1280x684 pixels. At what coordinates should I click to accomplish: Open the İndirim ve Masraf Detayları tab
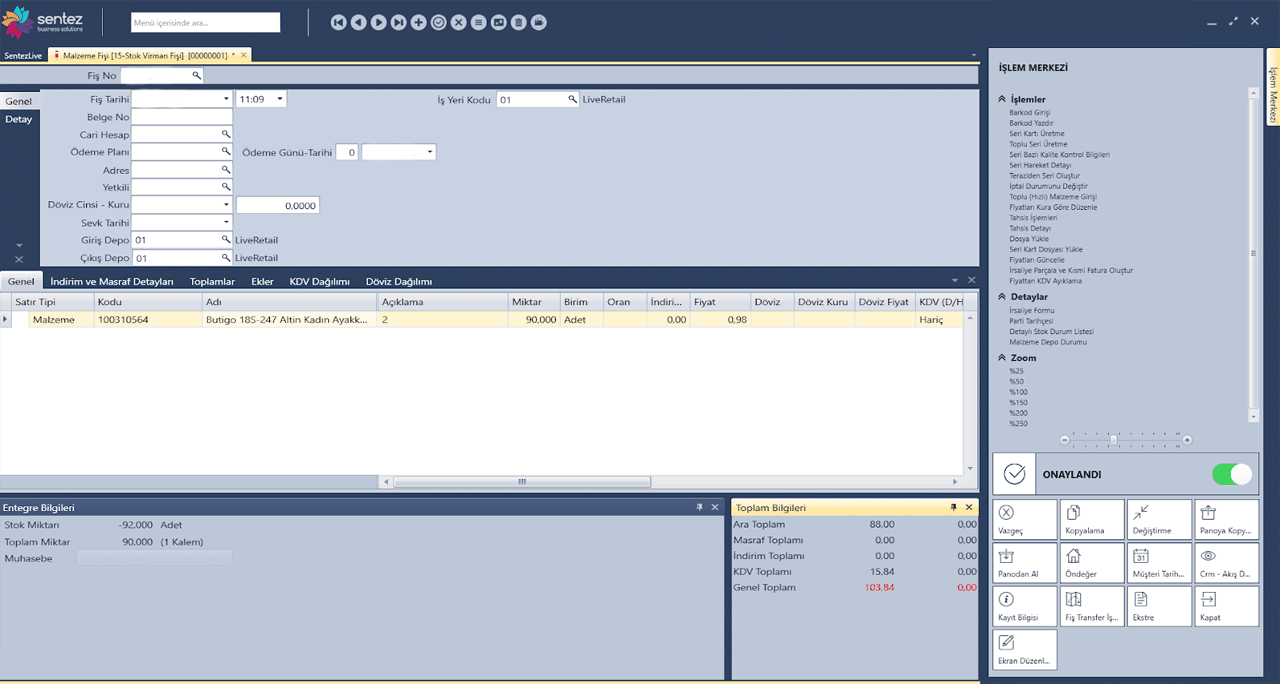click(x=112, y=282)
